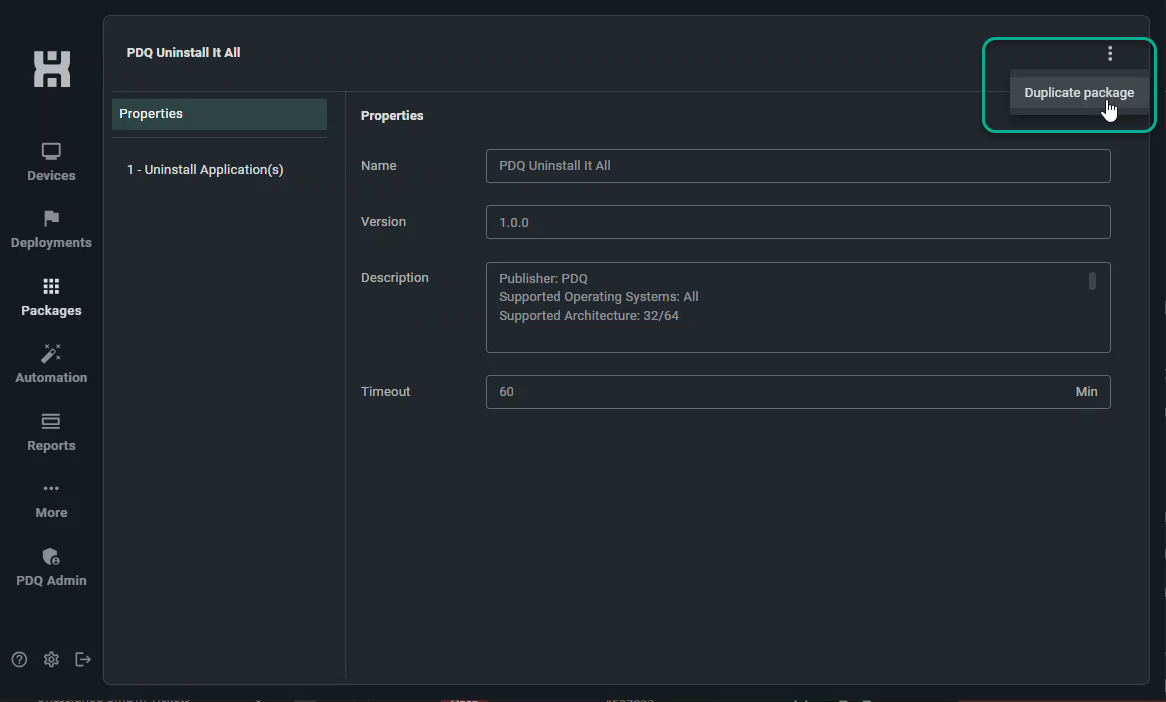Screen dimensions: 1166x702
Task: Navigate to the Automation section
Action: click(50, 364)
